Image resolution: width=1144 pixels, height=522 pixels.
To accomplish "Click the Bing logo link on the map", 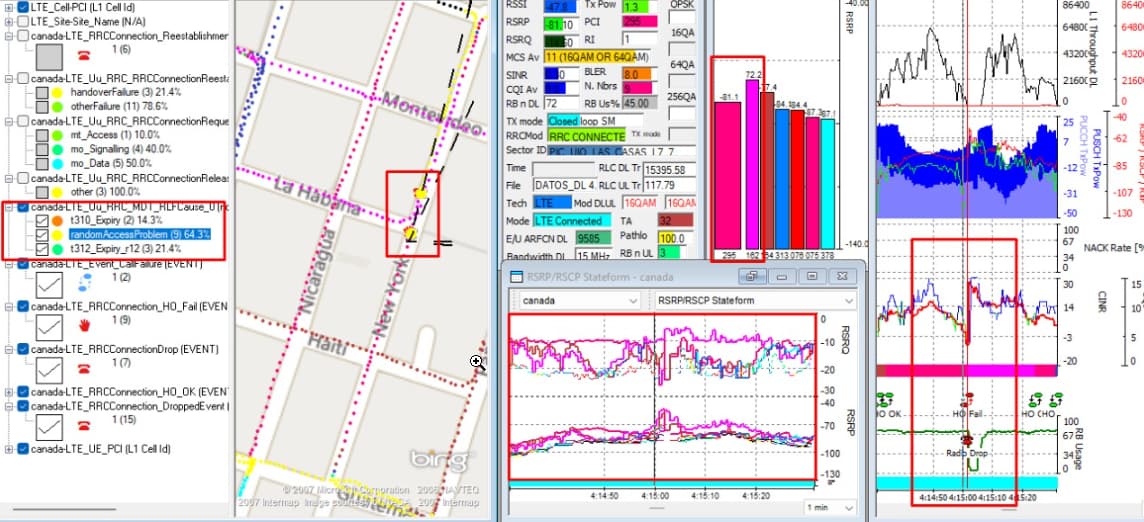I will click(437, 460).
